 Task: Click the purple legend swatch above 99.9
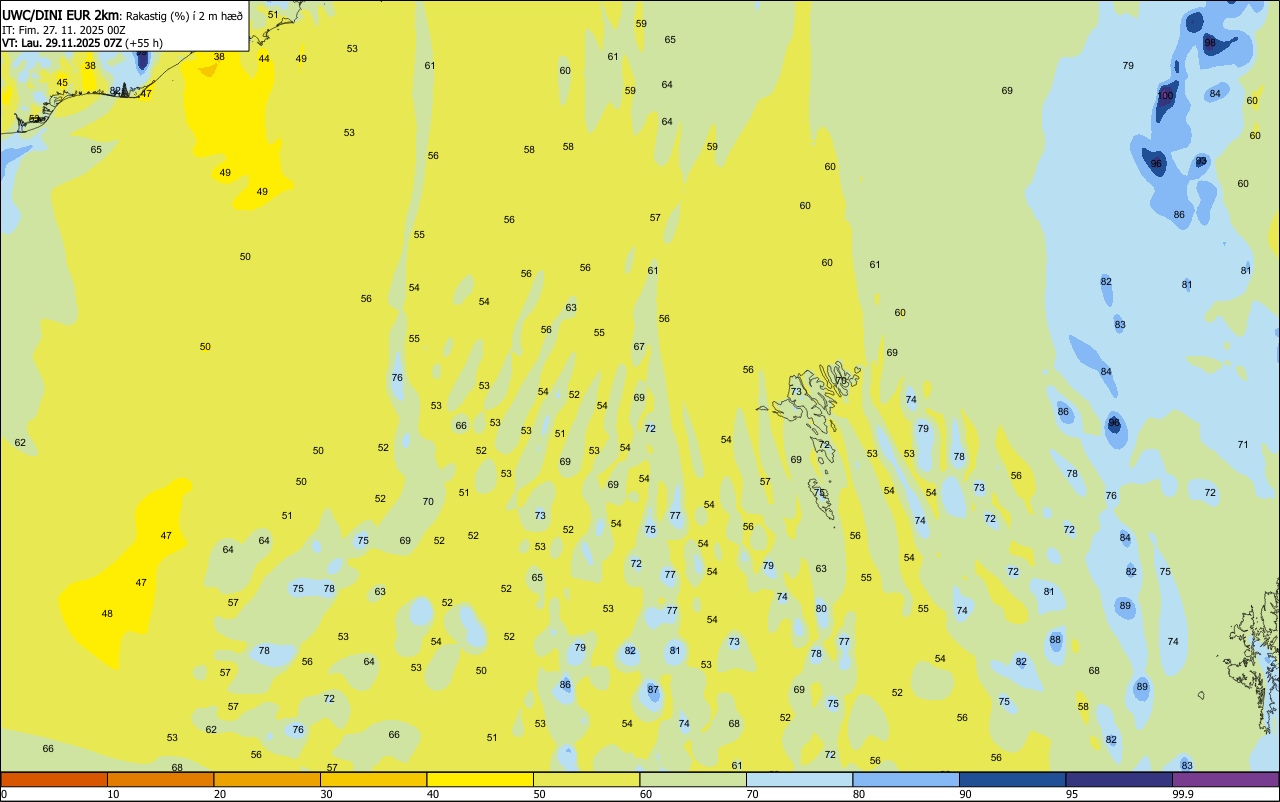(x=1225, y=779)
